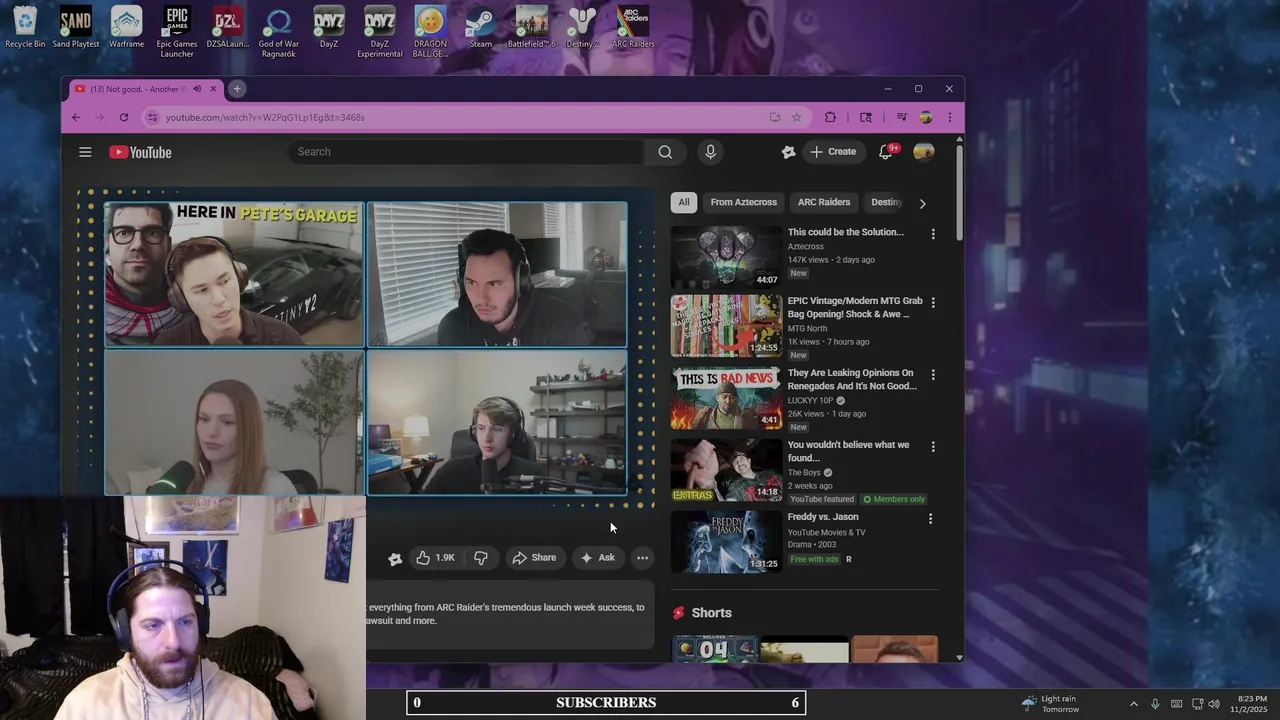The width and height of the screenshot is (1280, 720).
Task: Open God of War Ragnarök shortcut
Action: (x=278, y=32)
